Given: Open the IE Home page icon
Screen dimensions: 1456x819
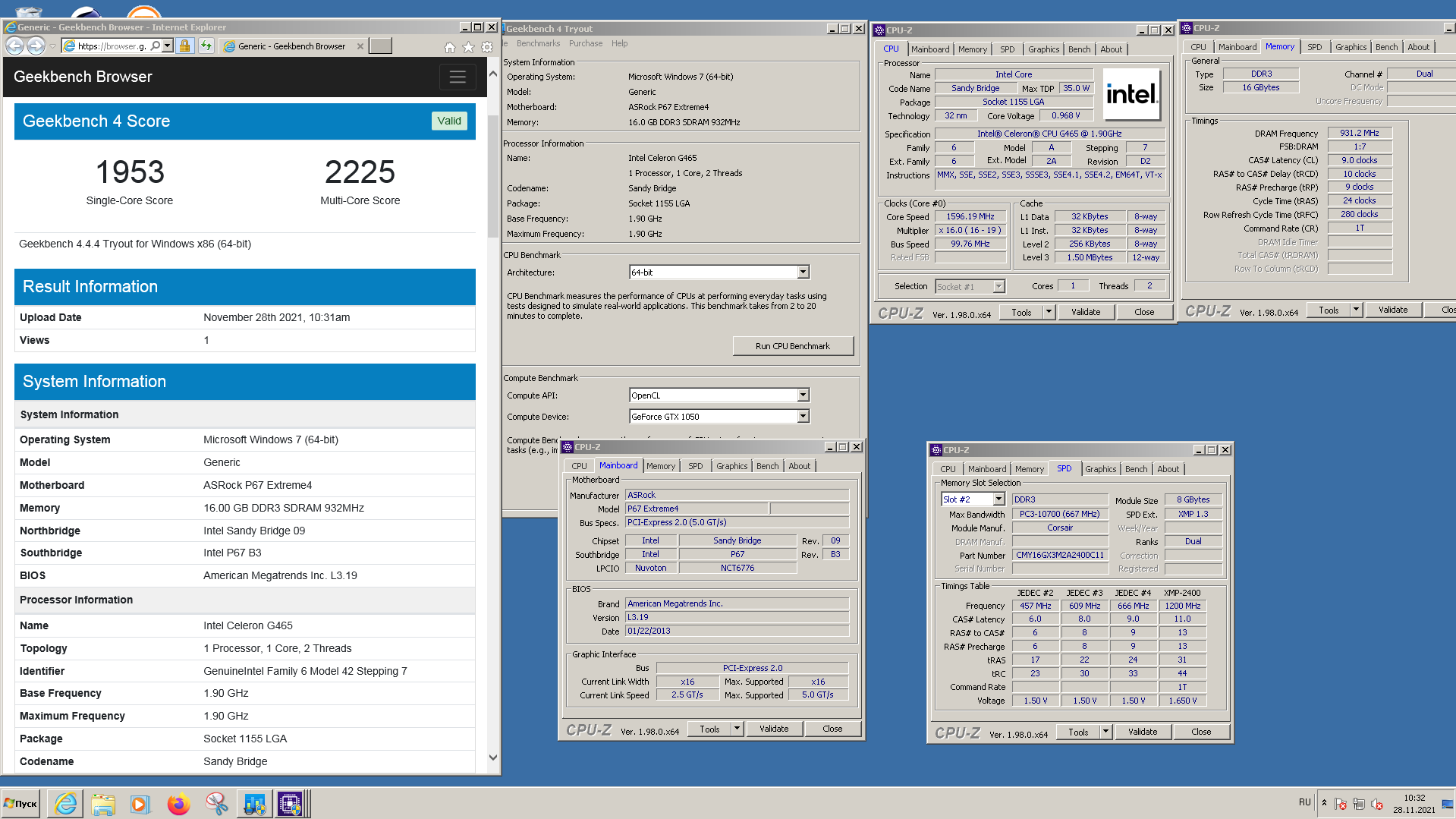Looking at the screenshot, I should [450, 47].
